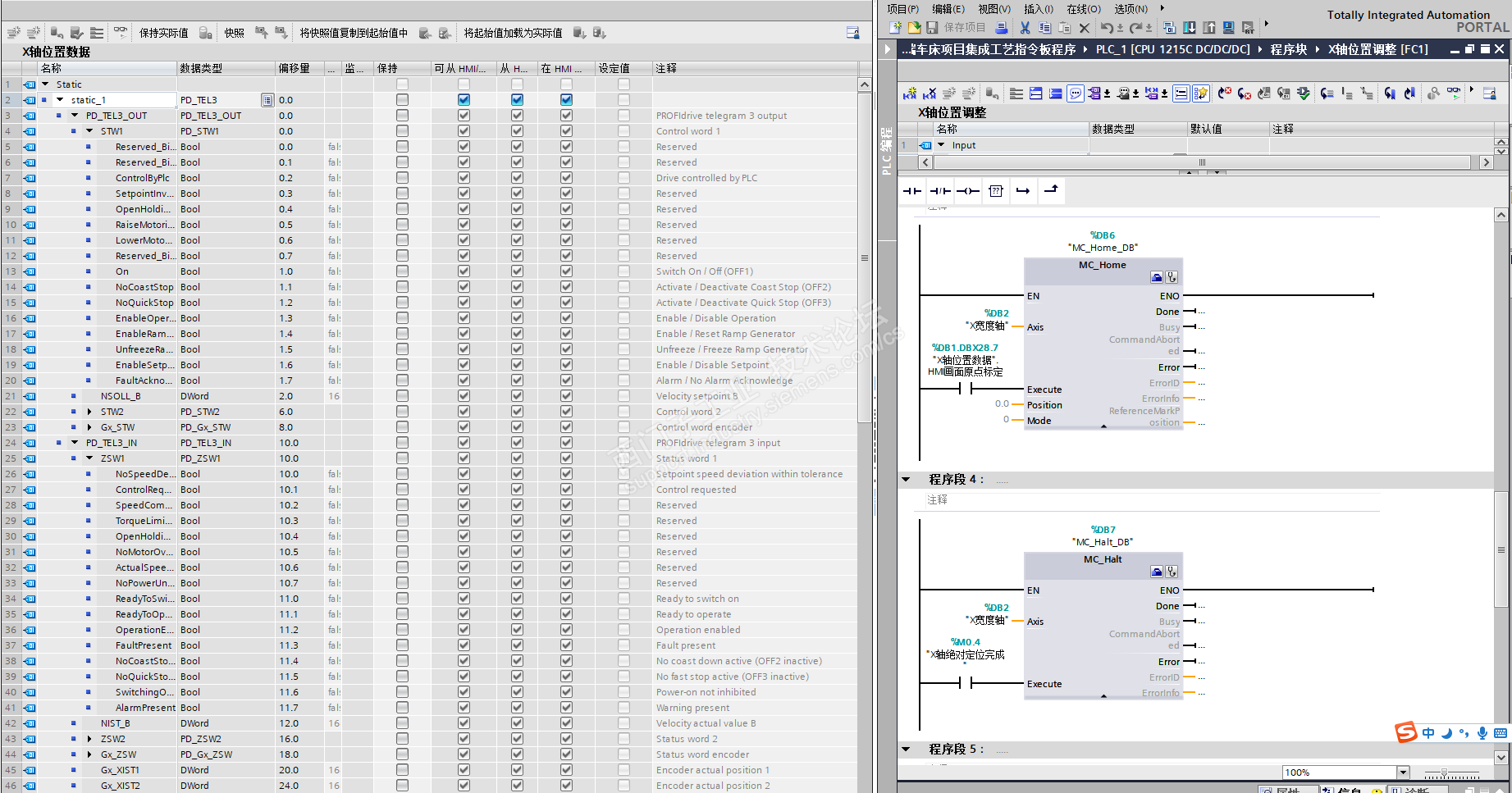Image resolution: width=1512 pixels, height=793 pixels.
Task: Toggle Retain checkbox for static_1 row
Action: pos(402,100)
